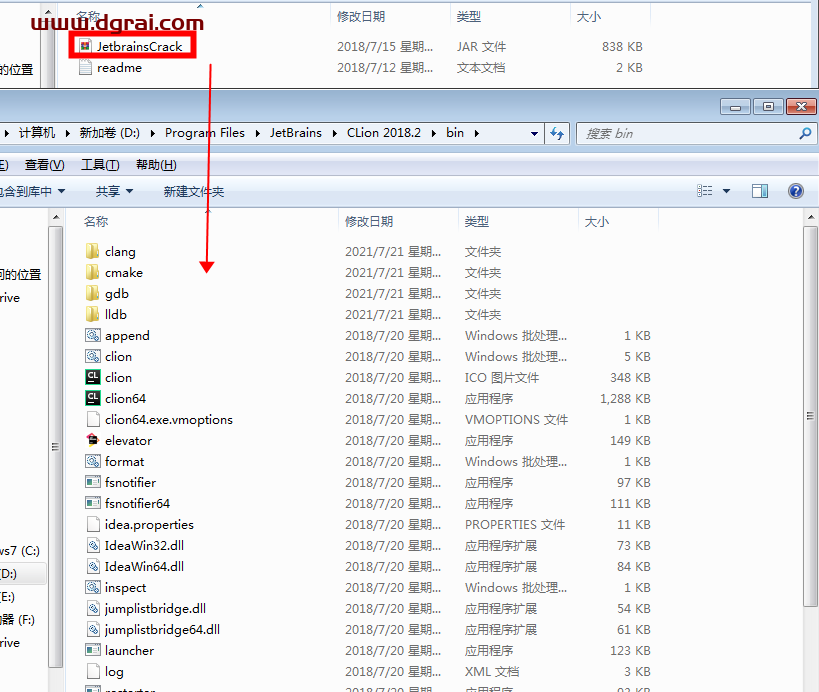Select the idea.properties file icon
819x692 pixels.
pos(93,524)
